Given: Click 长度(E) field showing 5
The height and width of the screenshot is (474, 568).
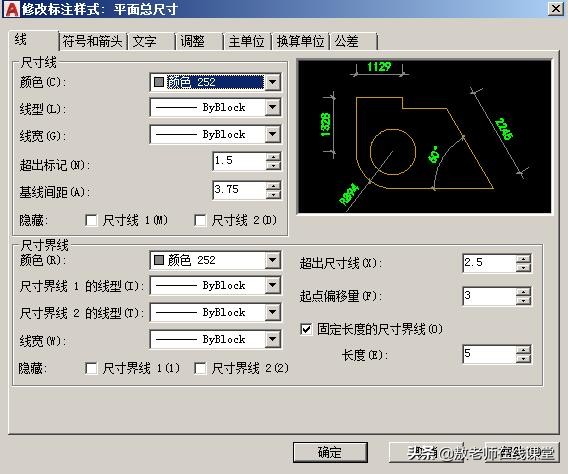Looking at the screenshot, I should [x=489, y=354].
